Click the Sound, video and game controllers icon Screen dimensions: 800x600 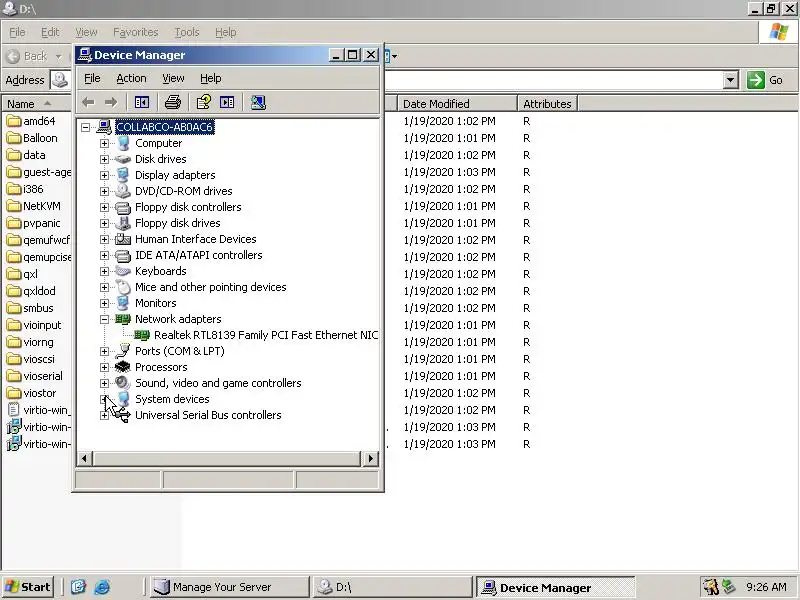[122, 383]
